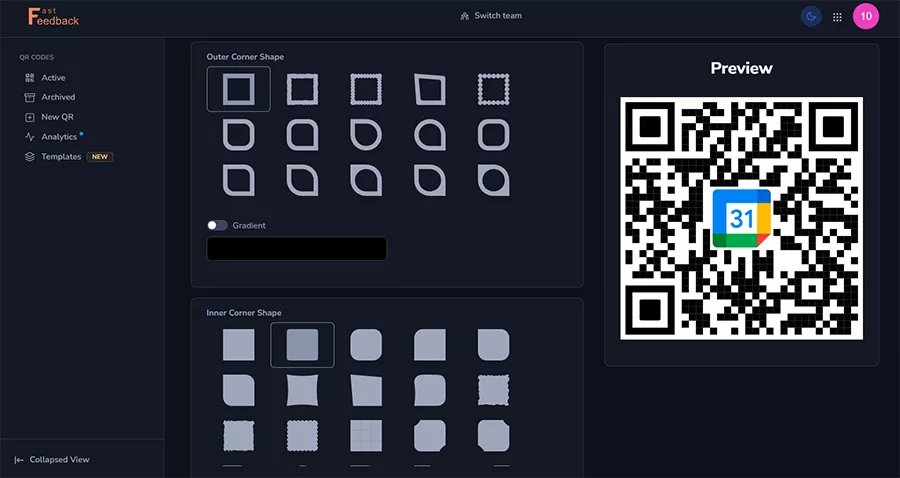900x478 pixels.
Task: Enable the Gradient toggle
Action: pos(217,226)
